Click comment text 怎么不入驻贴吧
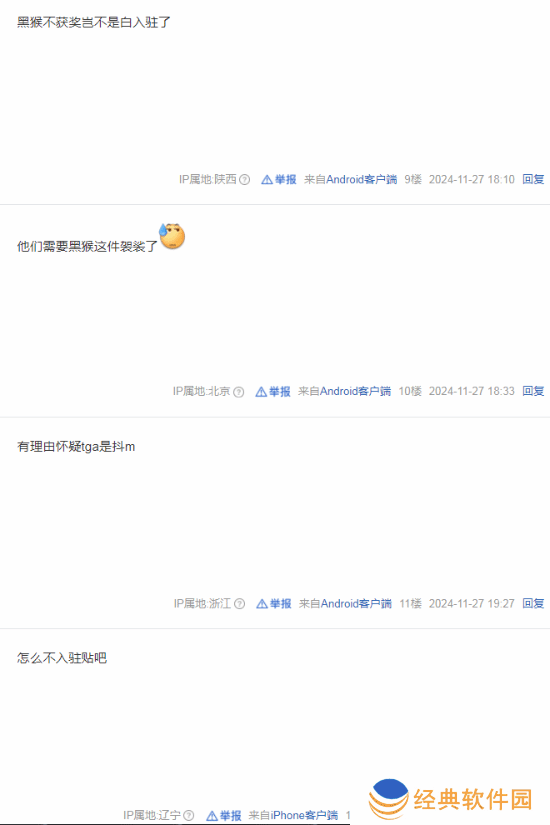Screen dimensions: 550x825 [62, 658]
